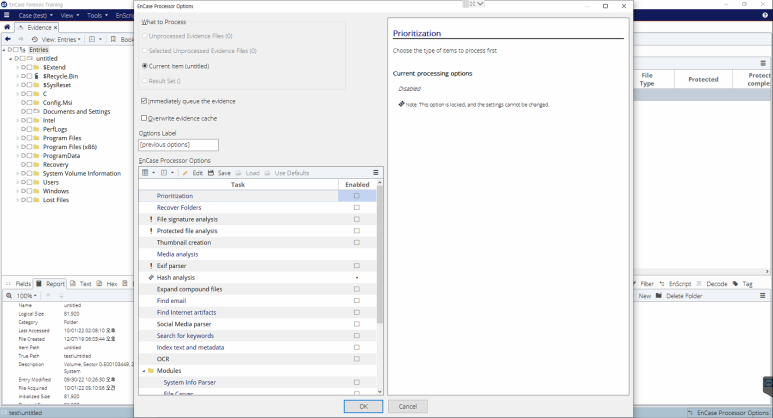Click the Edit pencil icon in processor toolbar
Screen dimensions: 773x418
coord(185,173)
